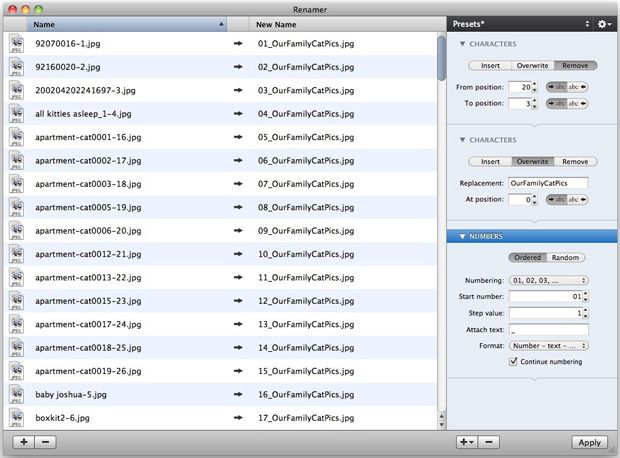
Task: Switch numbering mode to Random
Action: pyautogui.click(x=565, y=257)
